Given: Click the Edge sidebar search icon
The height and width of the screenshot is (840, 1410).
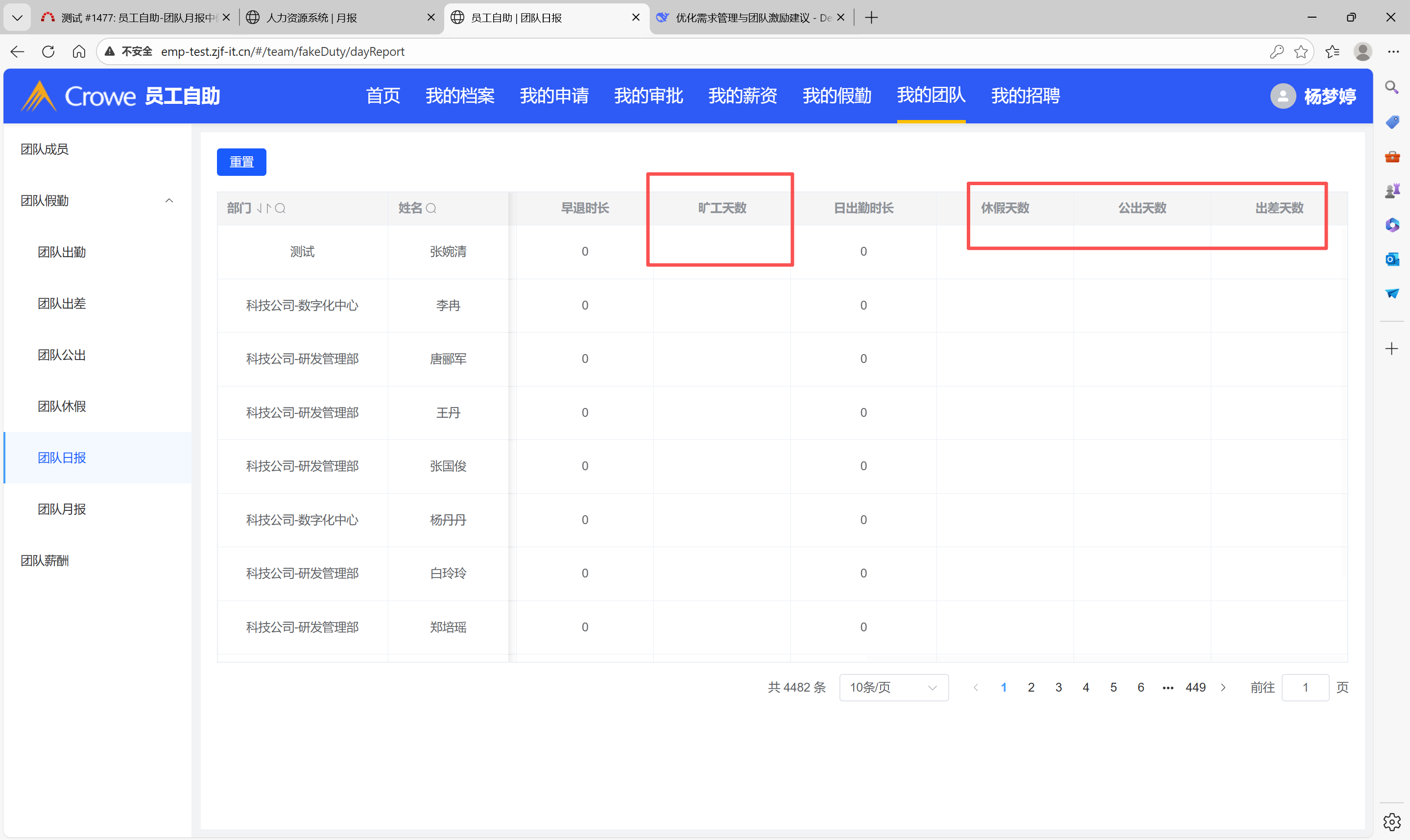Looking at the screenshot, I should (x=1392, y=87).
